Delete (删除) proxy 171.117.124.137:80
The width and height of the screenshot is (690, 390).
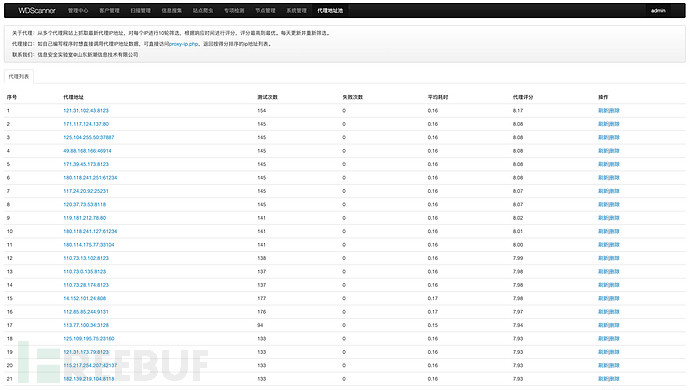(614, 124)
